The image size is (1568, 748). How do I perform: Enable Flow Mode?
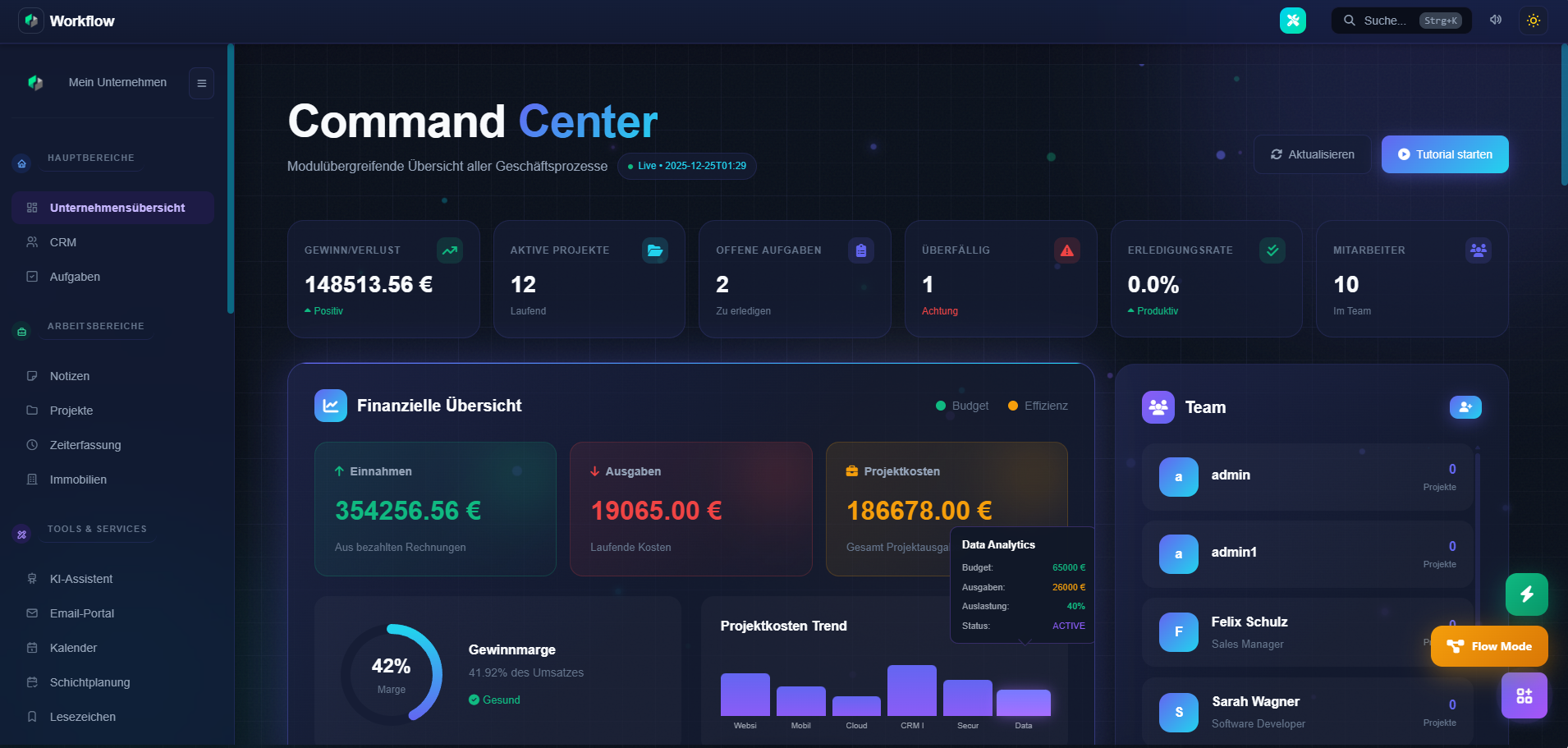(1488, 646)
